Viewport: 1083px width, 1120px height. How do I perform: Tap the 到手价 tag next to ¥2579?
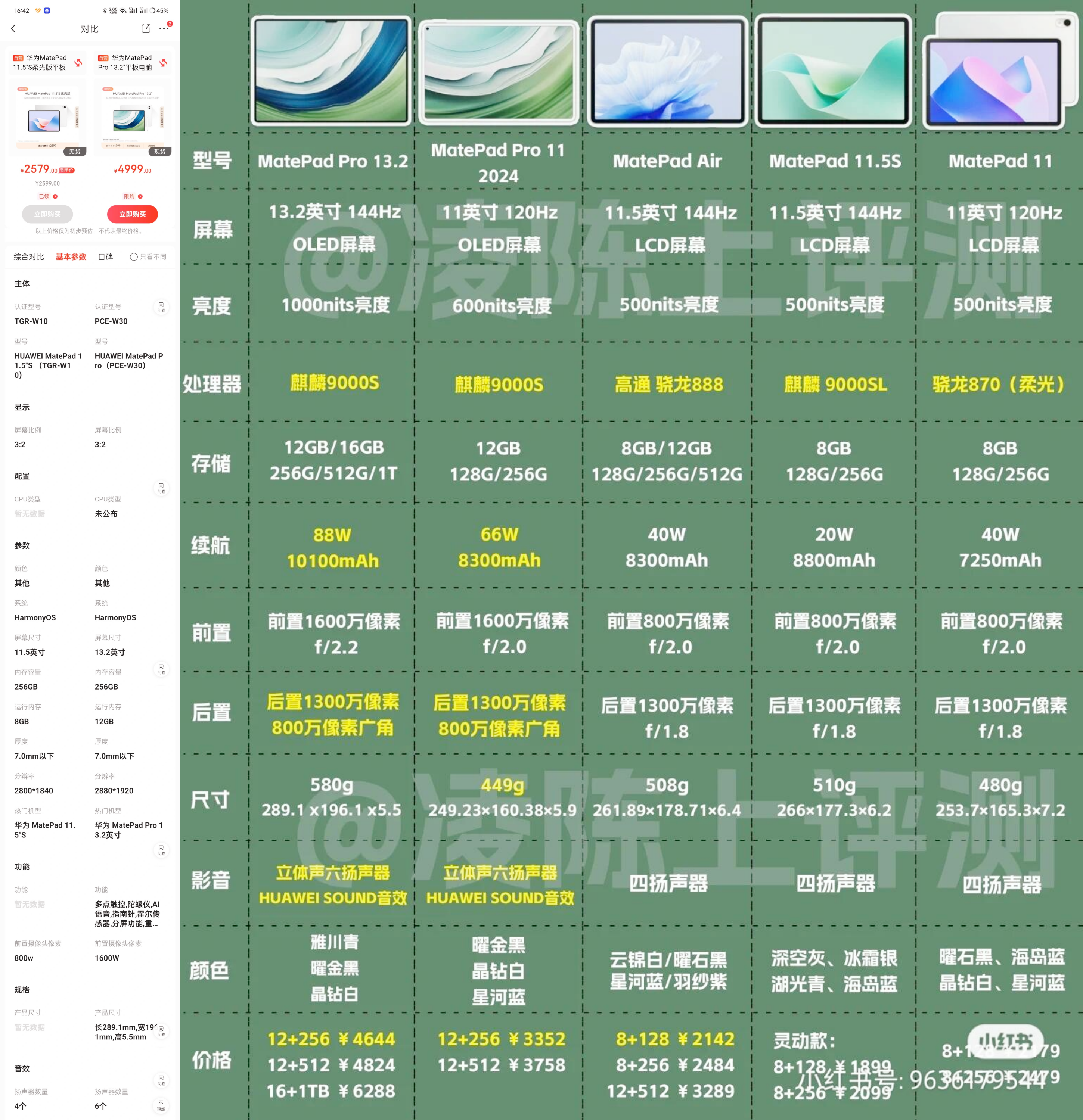67,170
